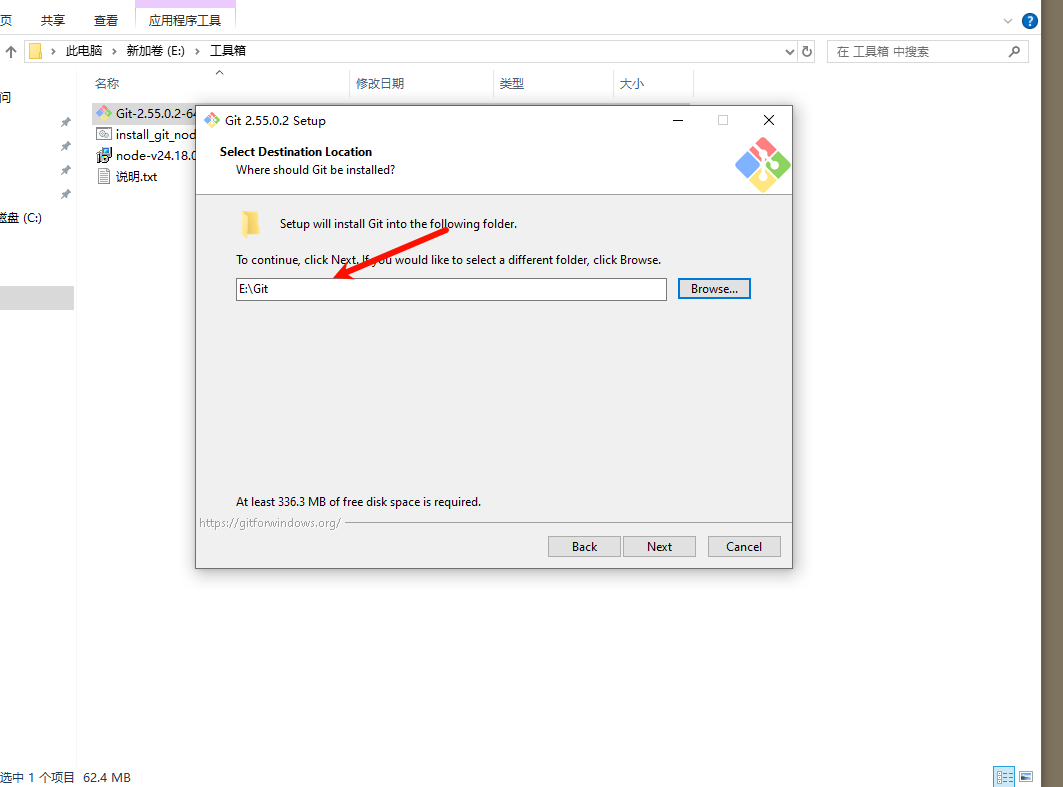Go Back in the Git Setup wizard
Screen dimensions: 1063x787
tap(584, 546)
